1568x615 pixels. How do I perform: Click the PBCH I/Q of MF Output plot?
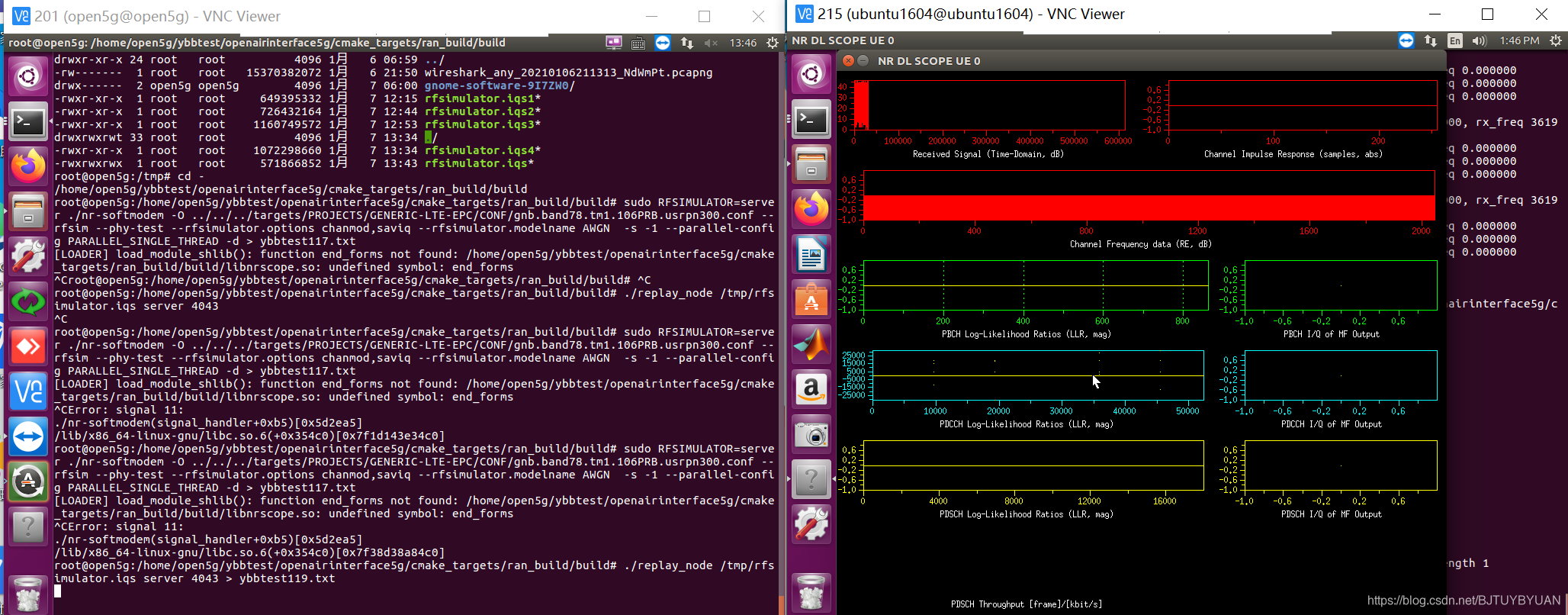coord(1341,285)
